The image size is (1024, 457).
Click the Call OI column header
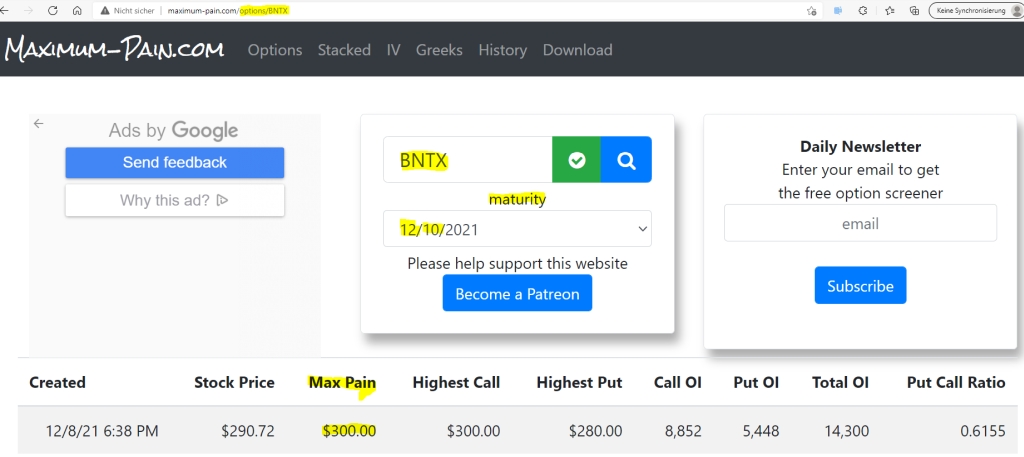click(677, 383)
